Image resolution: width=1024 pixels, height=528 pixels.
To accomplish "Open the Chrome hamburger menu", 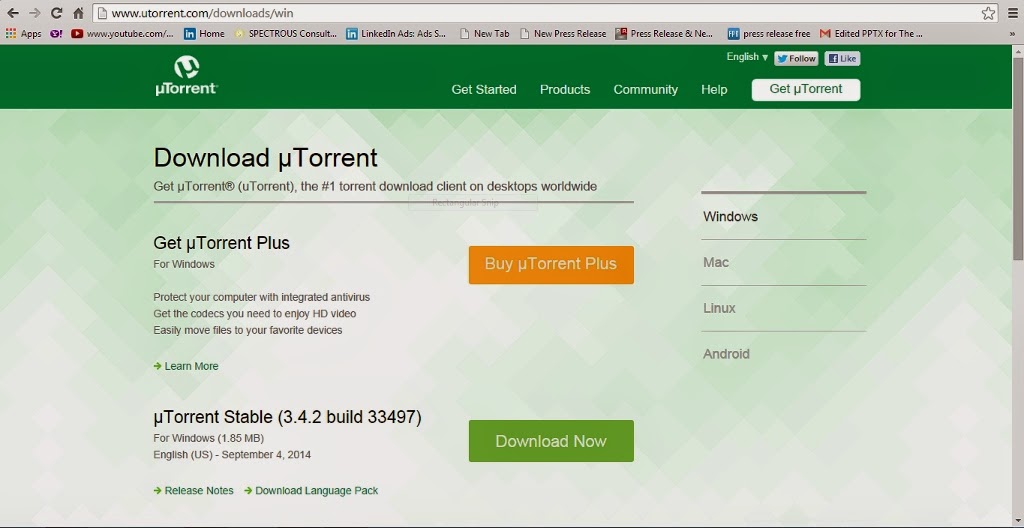I will pyautogui.click(x=1012, y=13).
